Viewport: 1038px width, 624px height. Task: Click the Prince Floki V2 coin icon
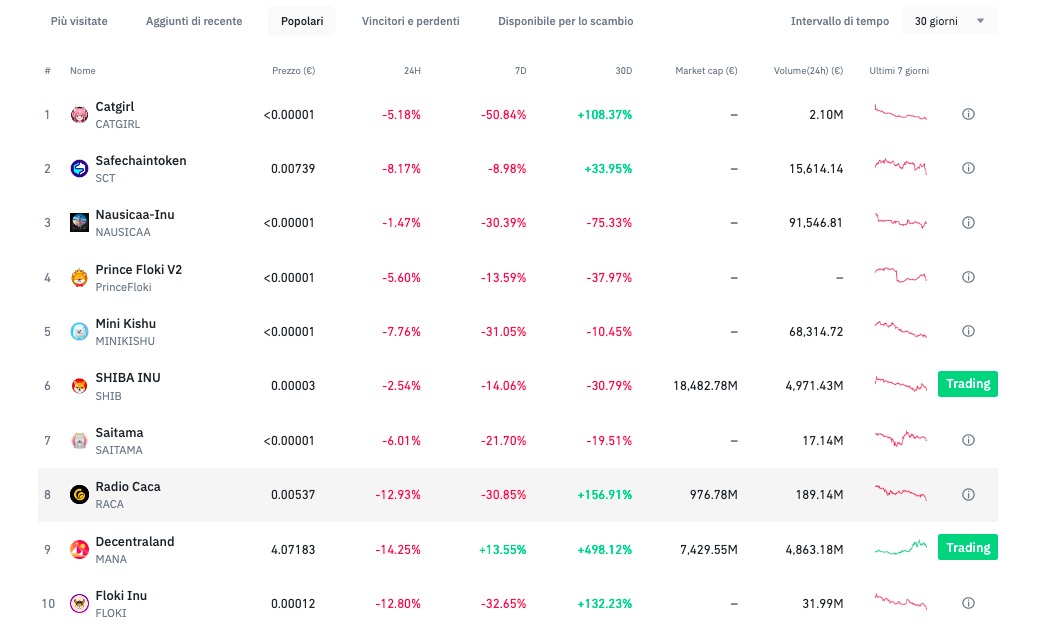[x=79, y=278]
